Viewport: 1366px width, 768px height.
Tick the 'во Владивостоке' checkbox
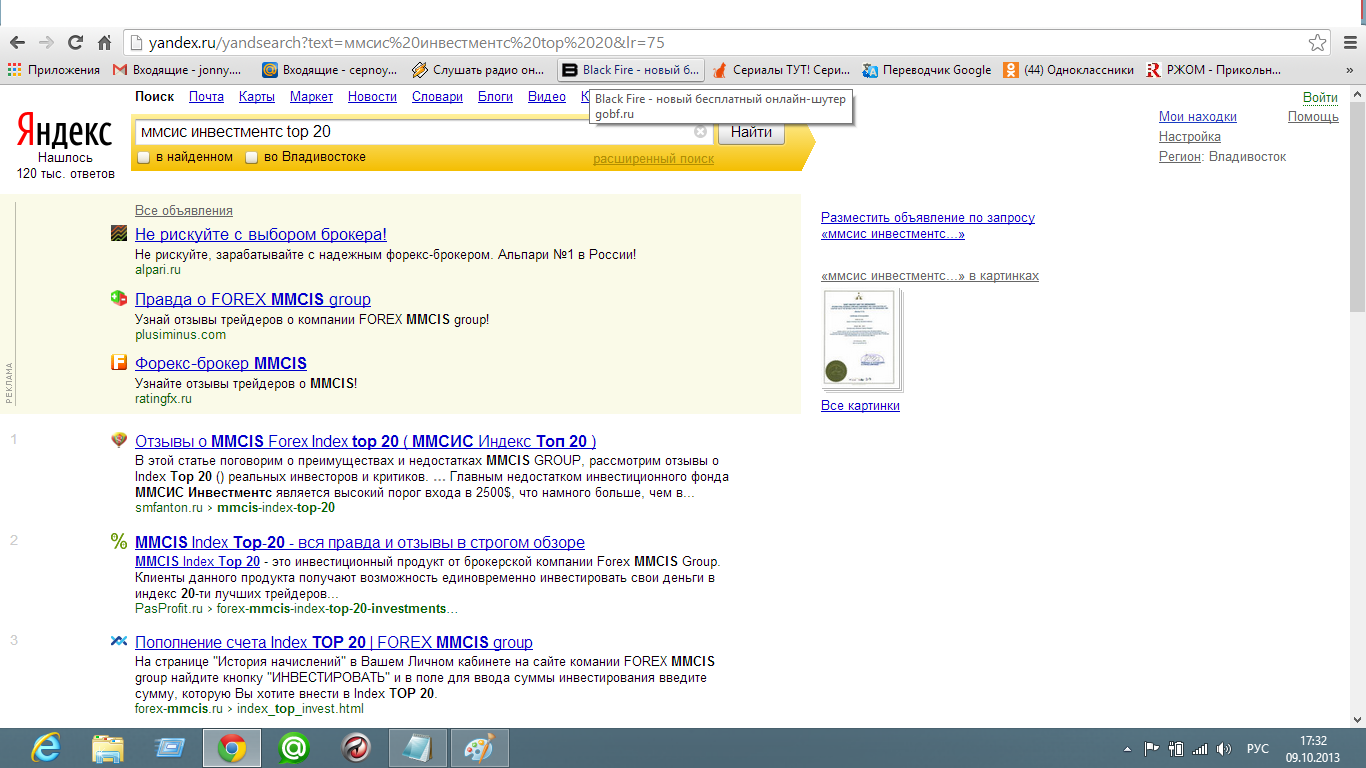click(x=252, y=157)
